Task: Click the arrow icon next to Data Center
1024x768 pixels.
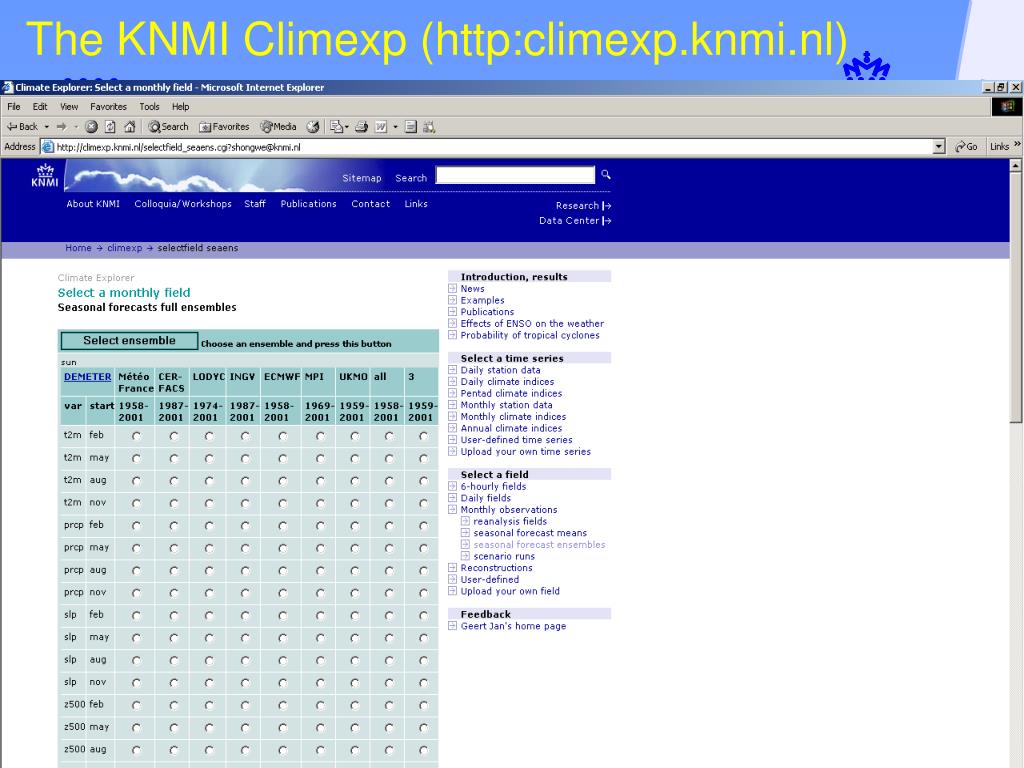Action: click(607, 221)
